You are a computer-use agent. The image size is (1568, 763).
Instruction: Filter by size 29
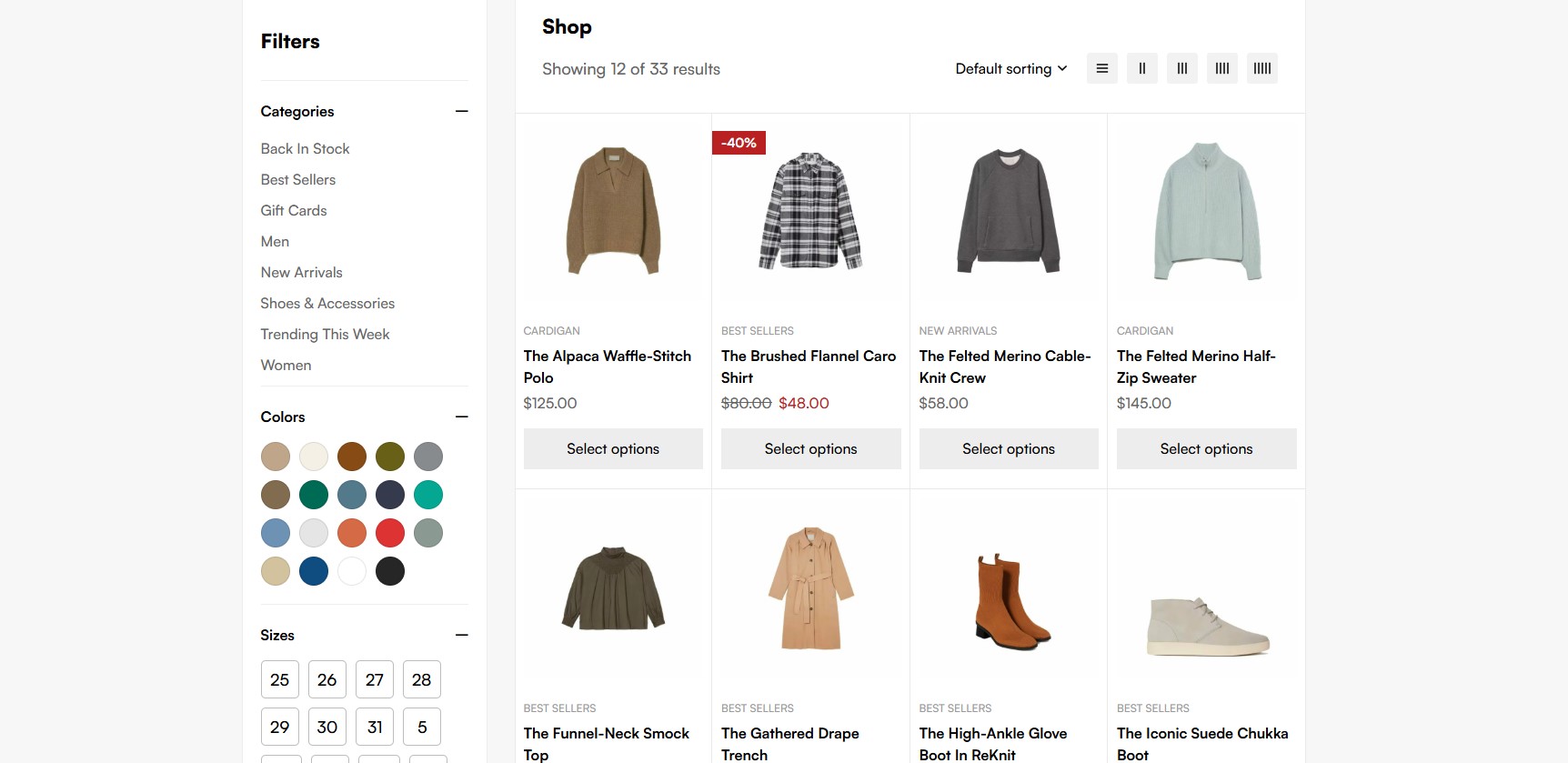click(280, 727)
